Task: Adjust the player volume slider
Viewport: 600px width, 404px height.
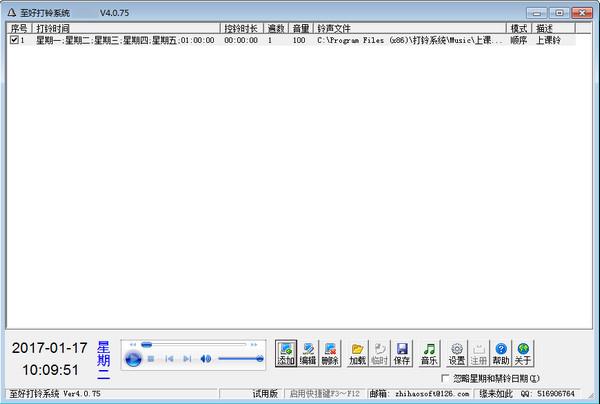Action: tap(240, 358)
